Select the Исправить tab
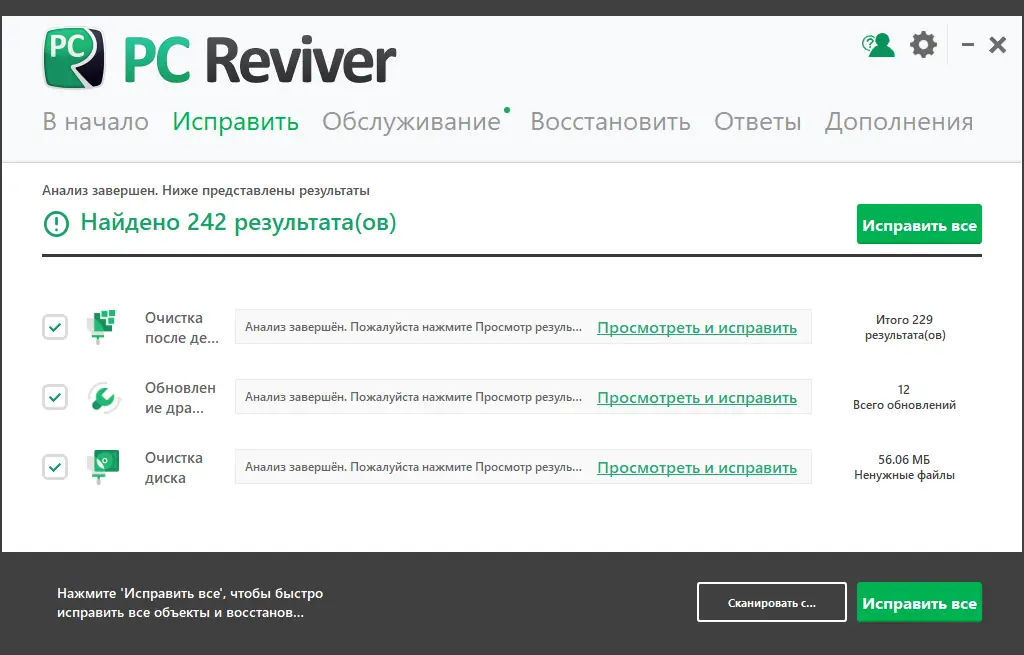This screenshot has height=655, width=1024. click(x=236, y=121)
